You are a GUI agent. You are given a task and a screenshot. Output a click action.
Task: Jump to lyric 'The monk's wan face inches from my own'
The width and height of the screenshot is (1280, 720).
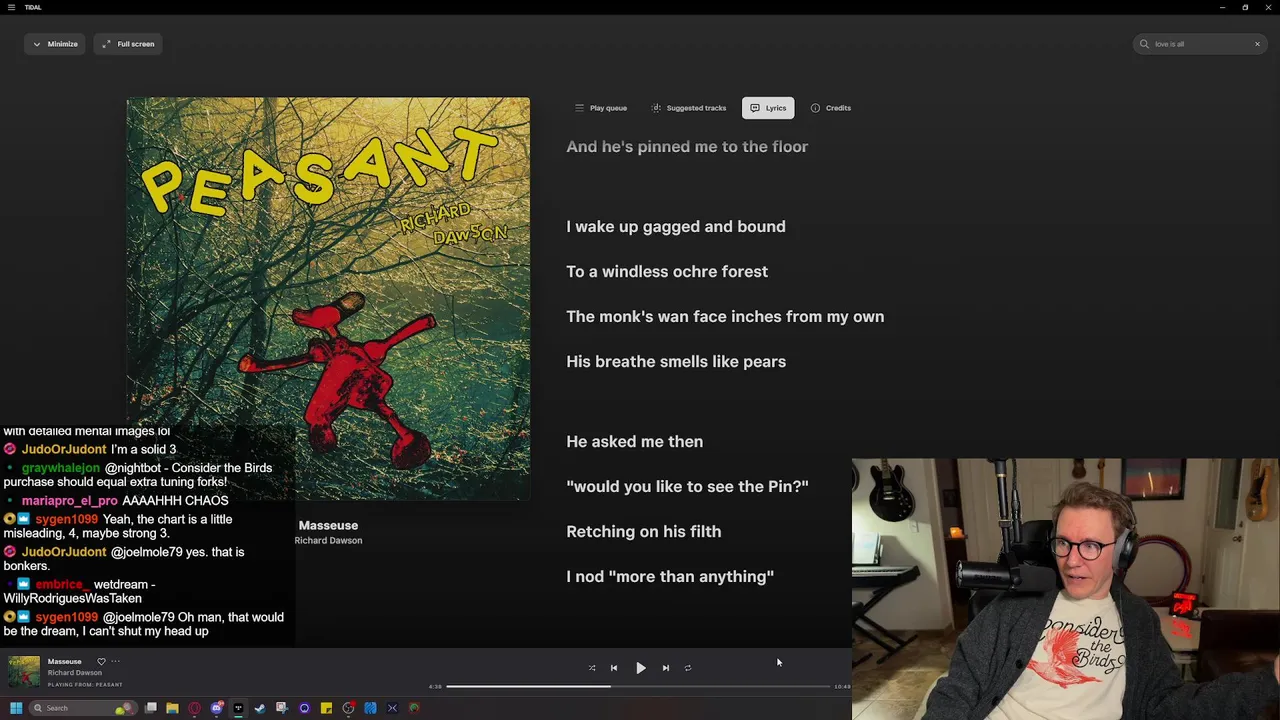(725, 317)
